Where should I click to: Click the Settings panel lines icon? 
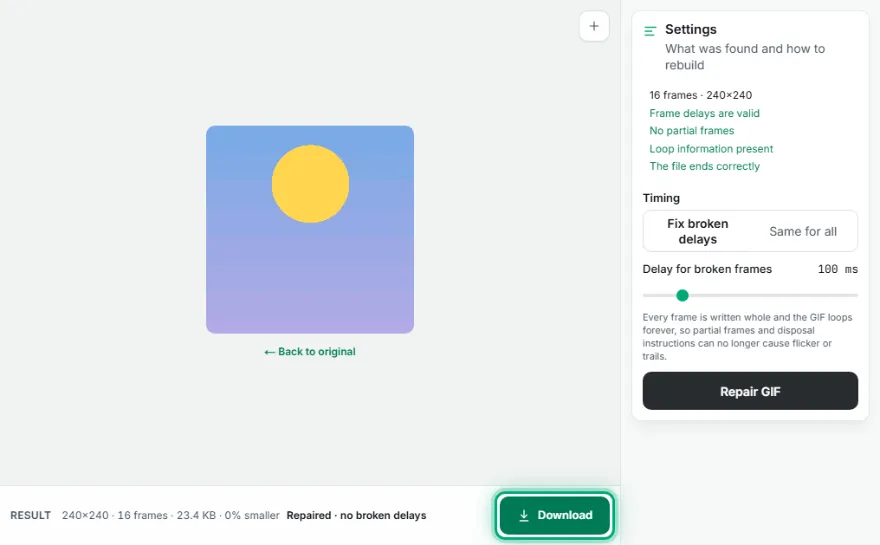[650, 31]
